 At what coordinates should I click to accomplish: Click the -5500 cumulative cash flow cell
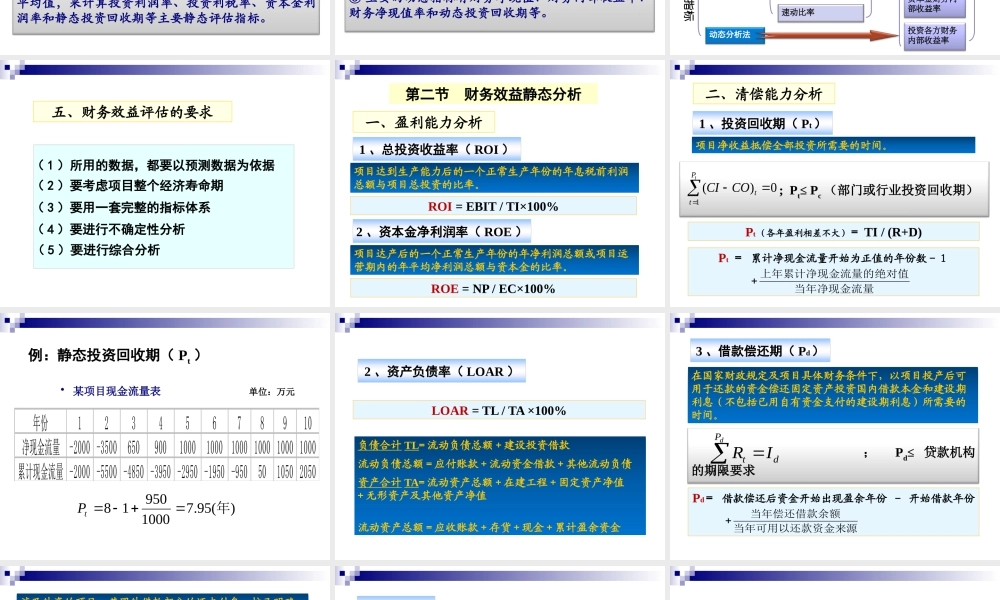click(107, 471)
